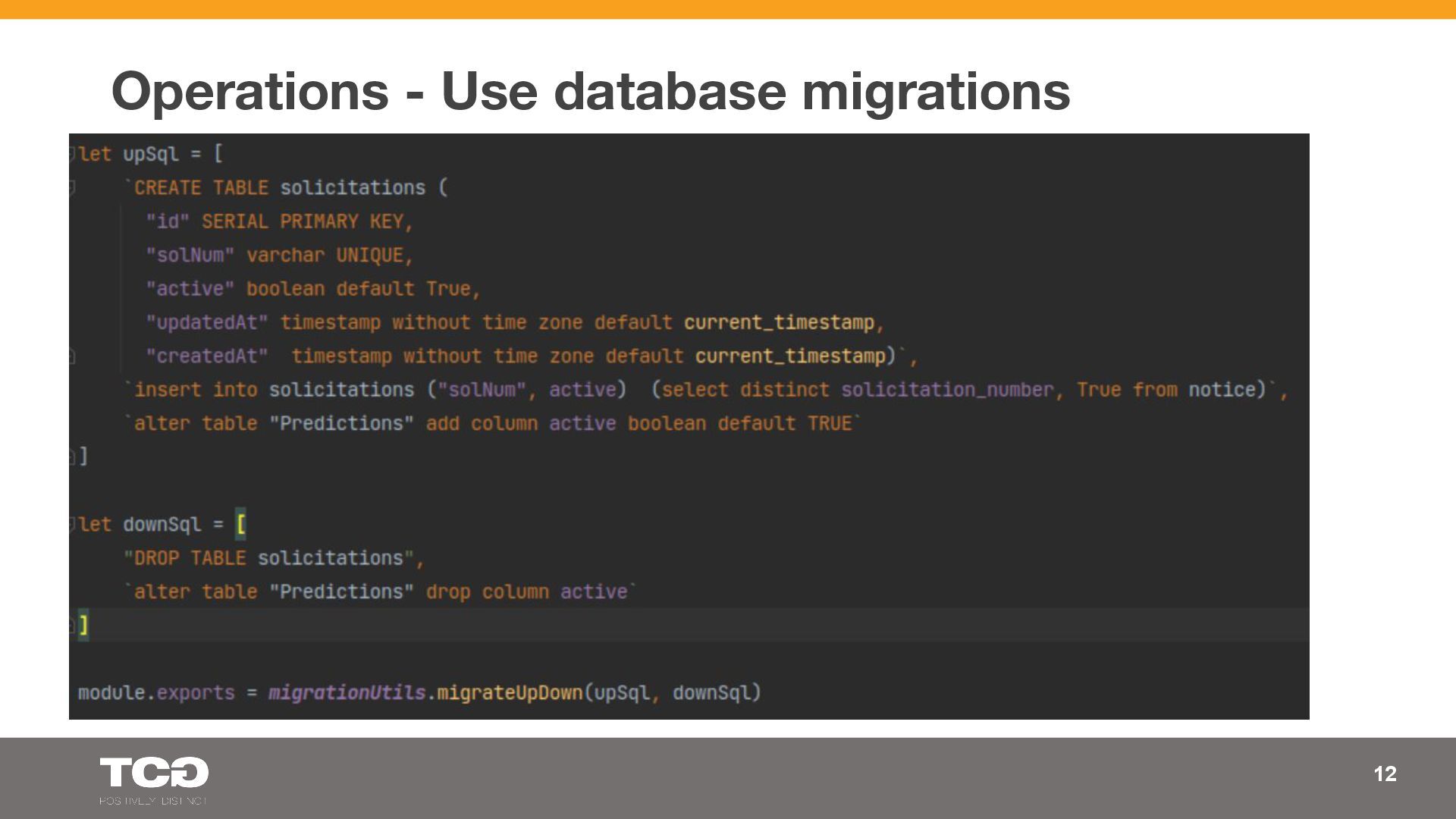
Task: Click the TCG logo in footer
Action: [x=154, y=773]
